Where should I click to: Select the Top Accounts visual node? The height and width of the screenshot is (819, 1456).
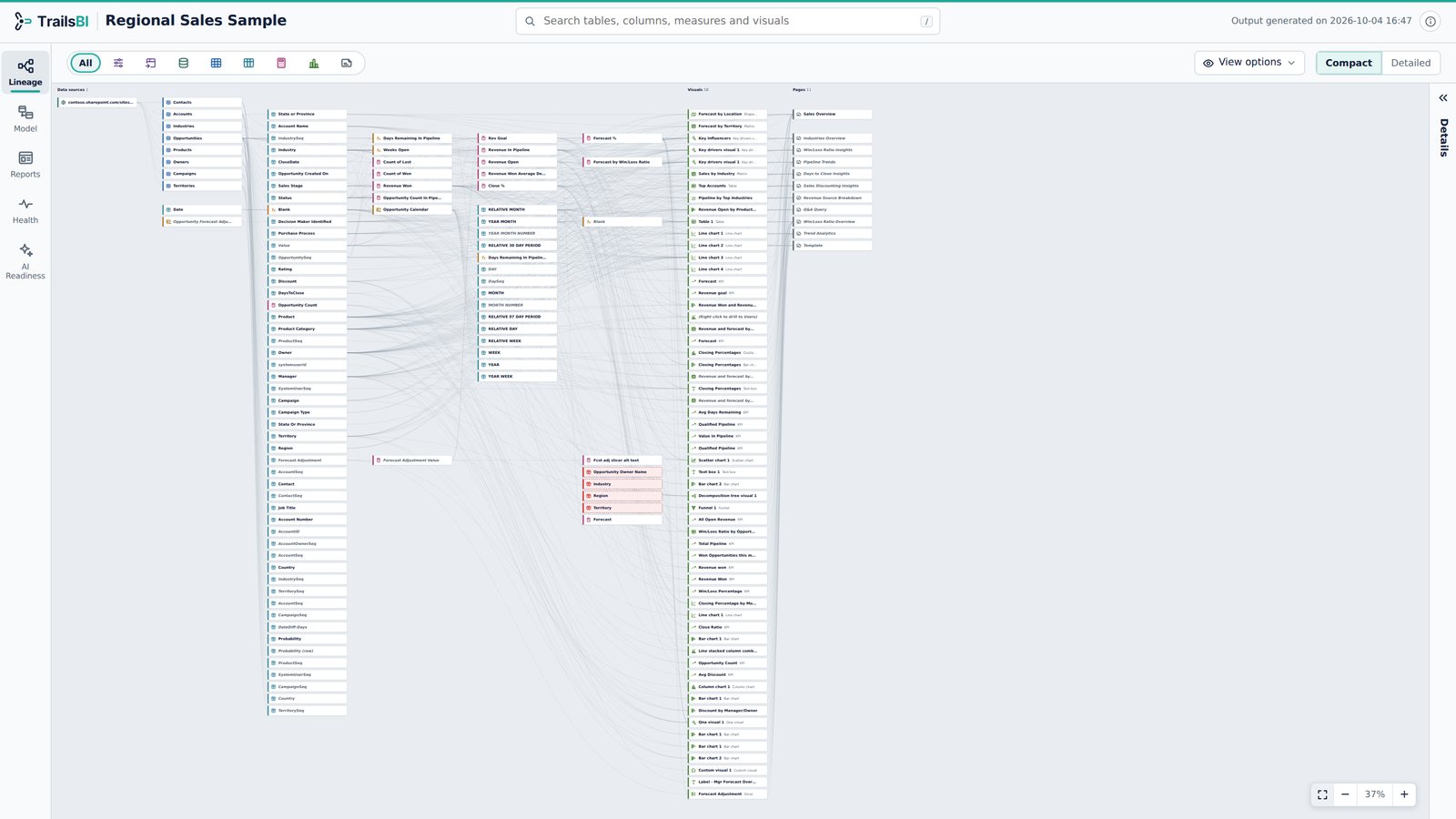coord(728,186)
